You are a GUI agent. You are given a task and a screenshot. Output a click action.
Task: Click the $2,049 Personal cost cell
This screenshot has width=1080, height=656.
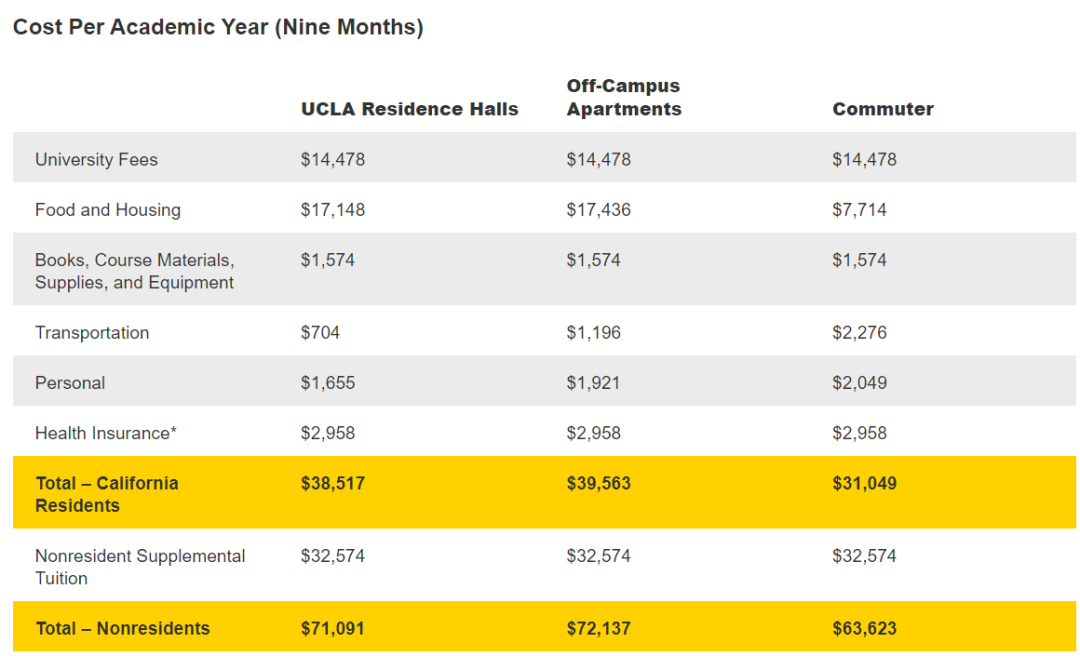click(x=860, y=382)
